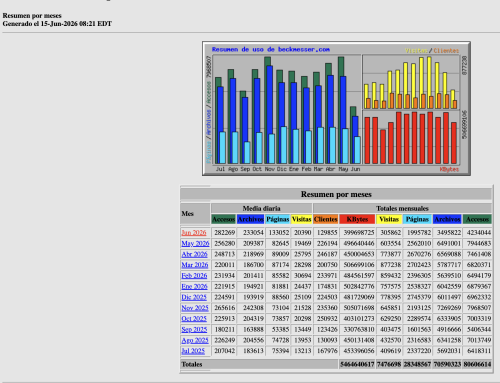500x383 pixels.
Task: Click the Ago 2025 KBytes value 450131408
Action: (359, 340)
